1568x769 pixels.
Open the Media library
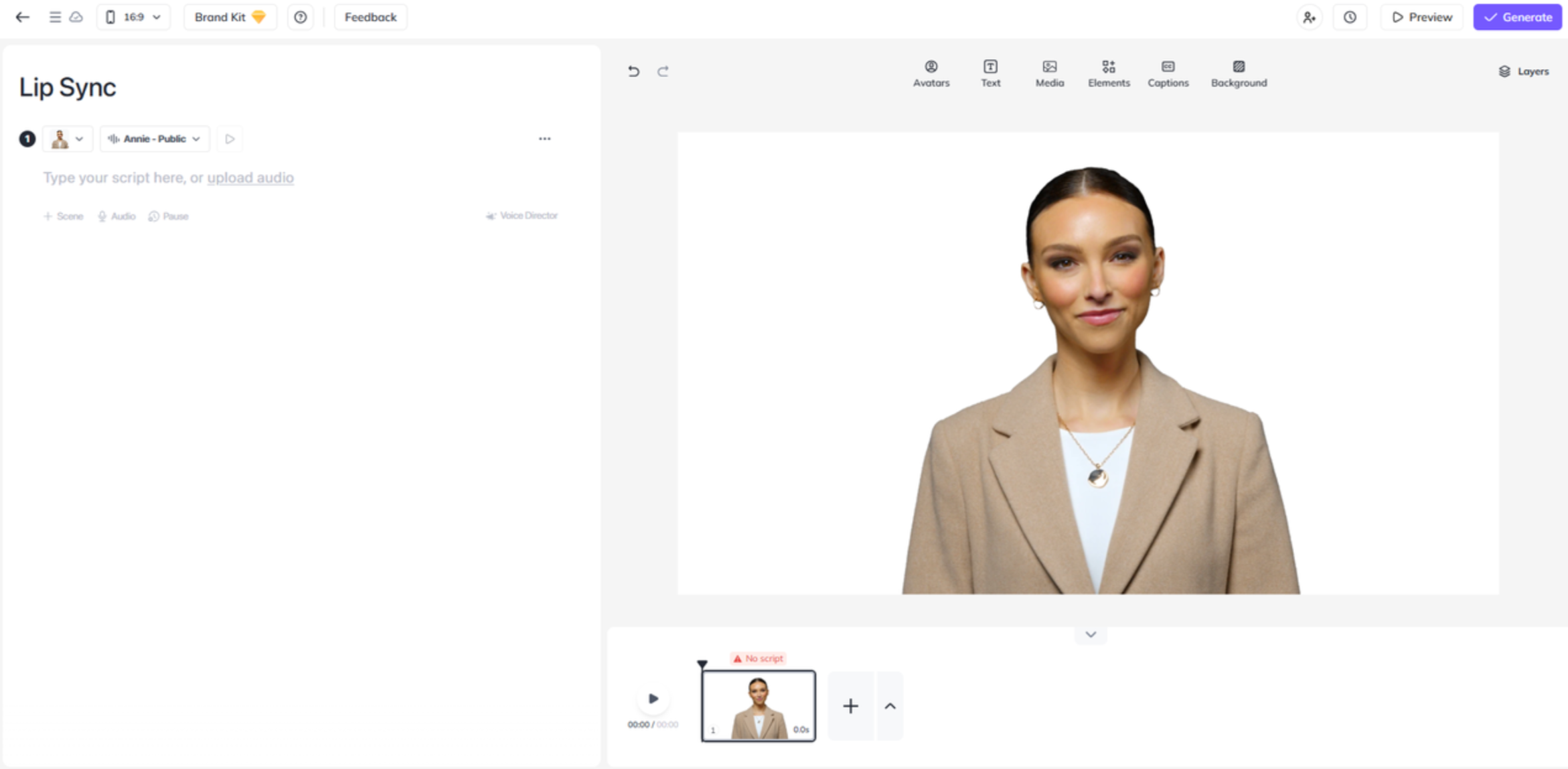pos(1048,74)
